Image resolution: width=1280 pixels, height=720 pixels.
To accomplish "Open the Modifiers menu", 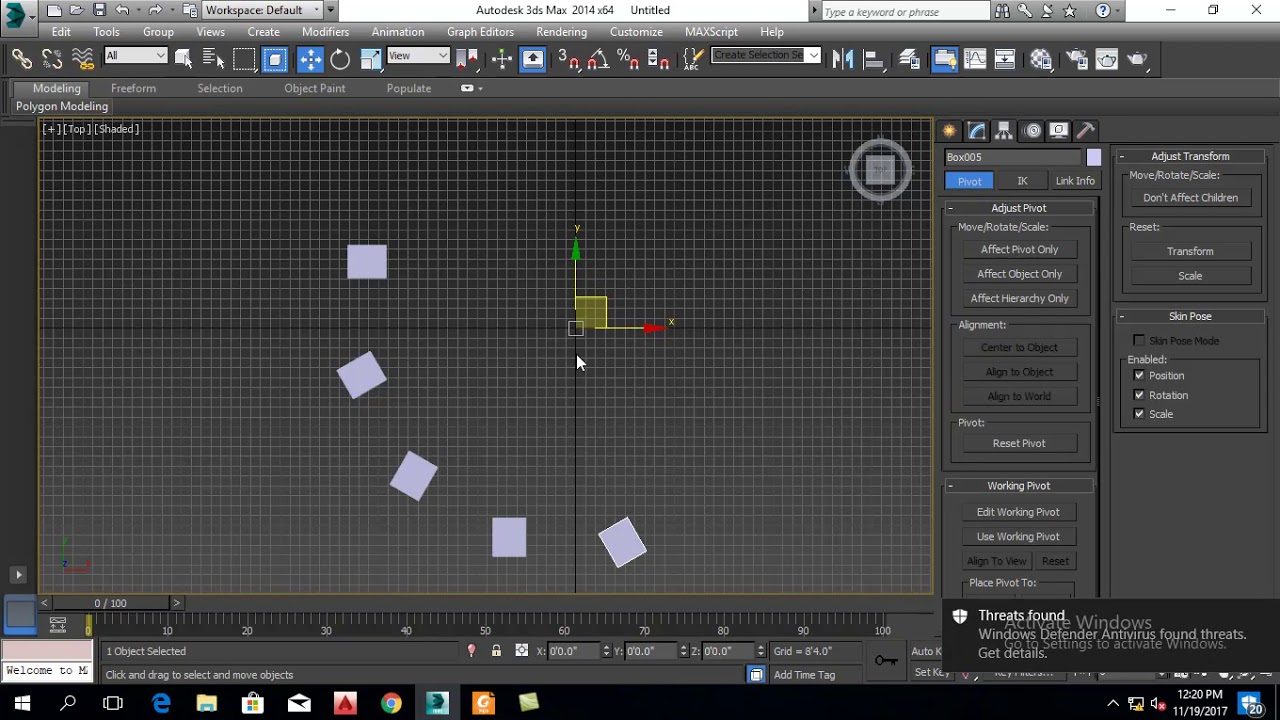I will click(325, 32).
